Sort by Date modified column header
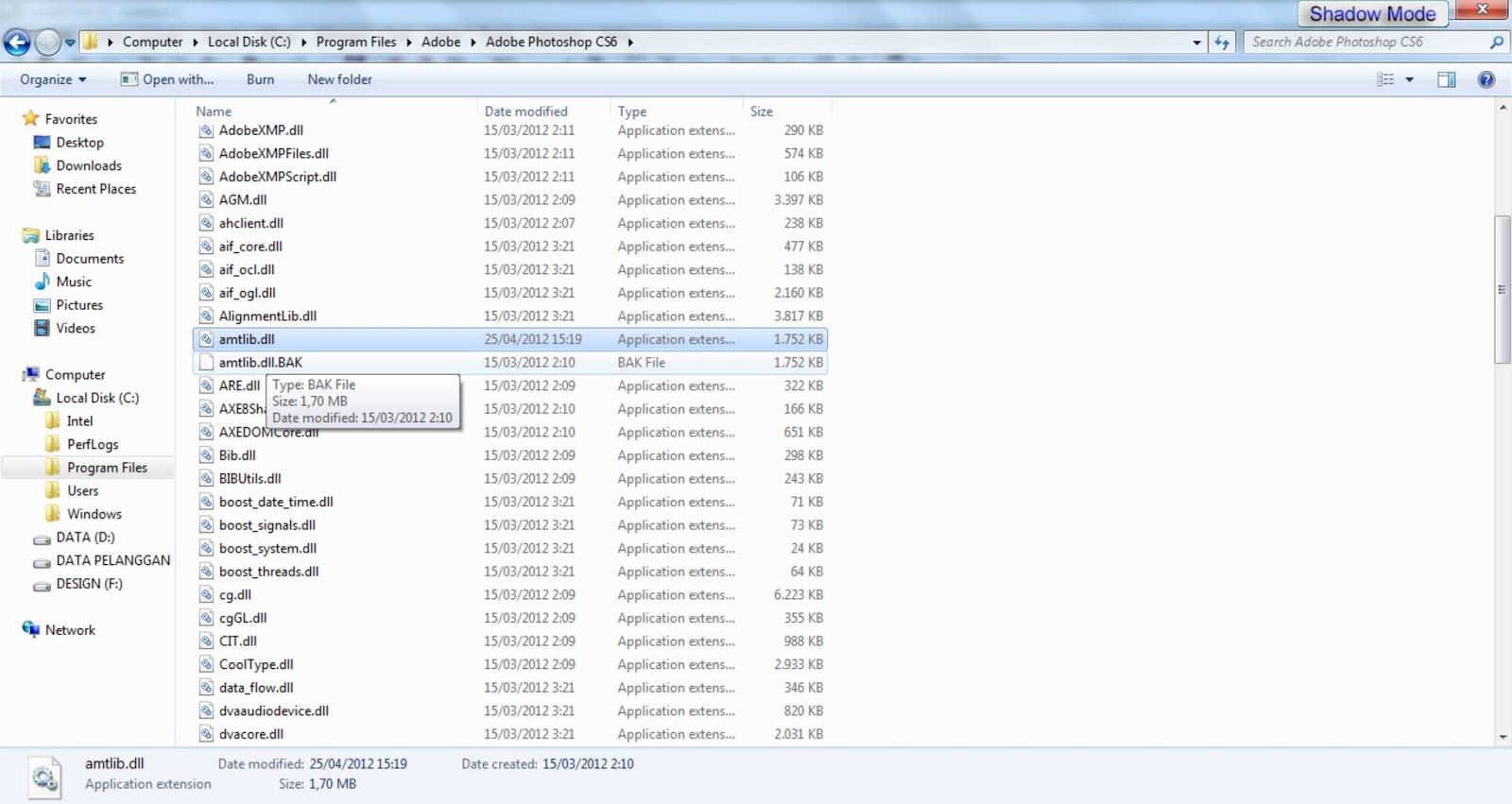 [526, 111]
